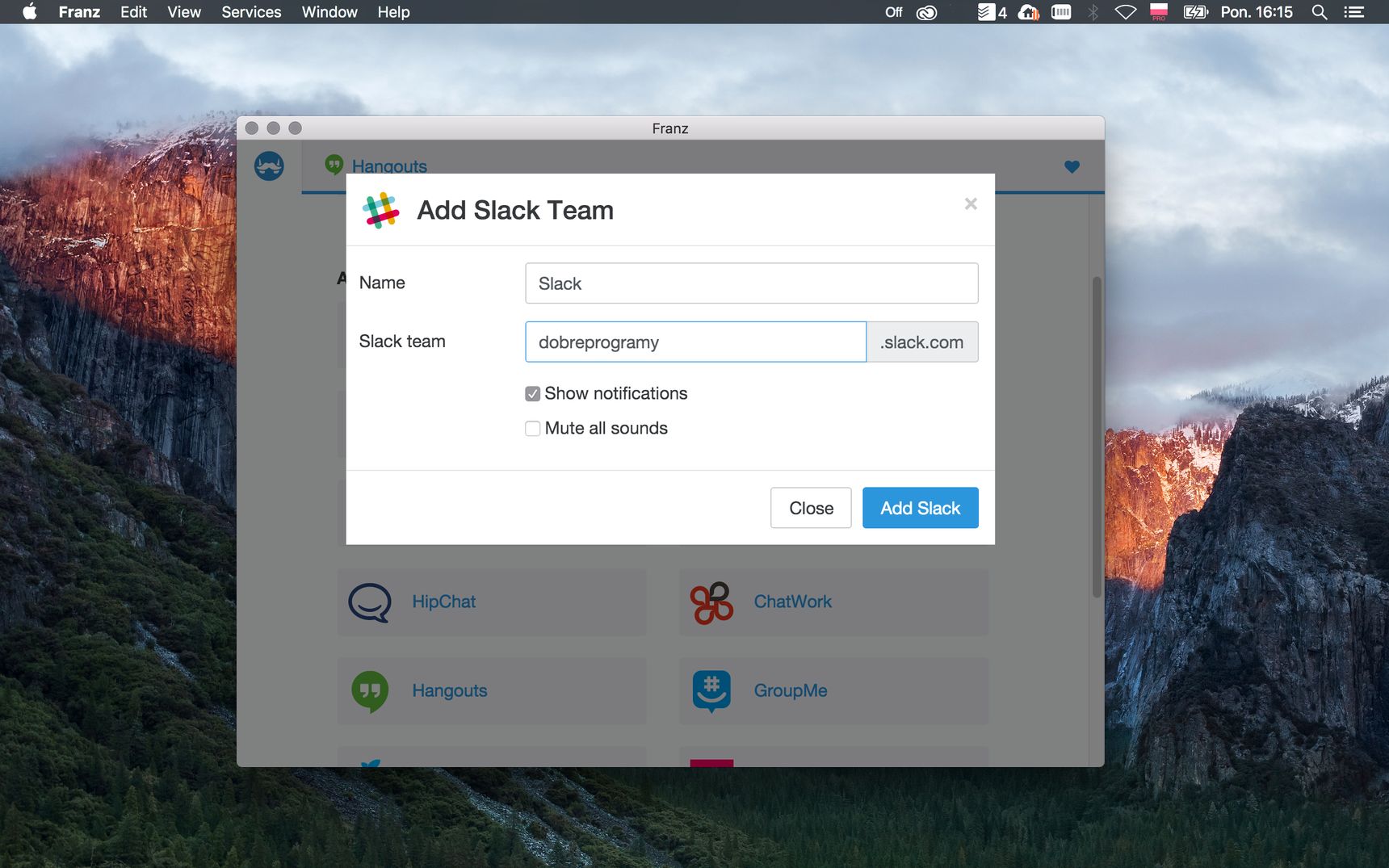Screen dimensions: 1389x868
Task: Select the Hangouts service label in list
Action: click(450, 691)
